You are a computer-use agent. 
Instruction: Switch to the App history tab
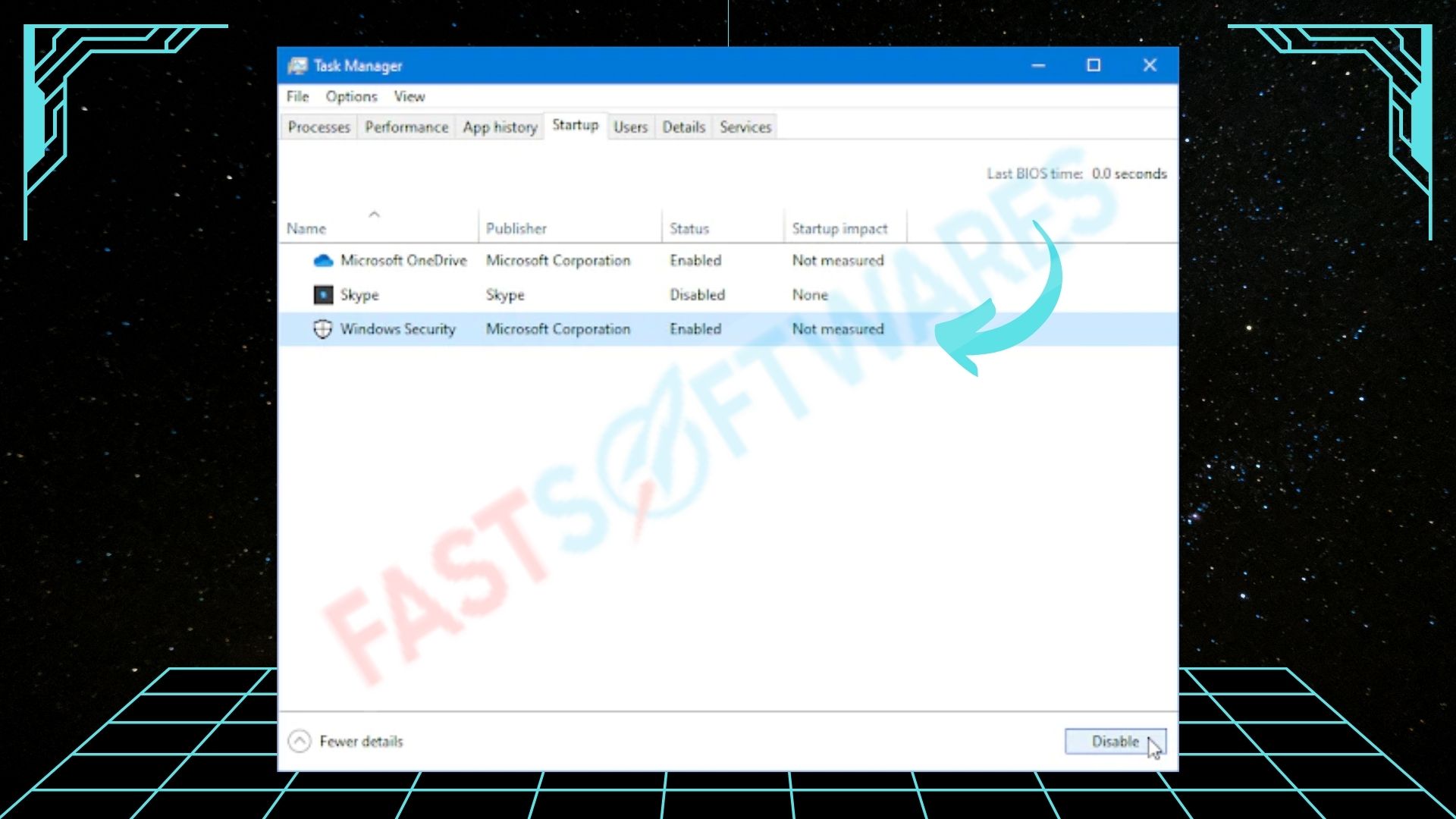[x=500, y=127]
